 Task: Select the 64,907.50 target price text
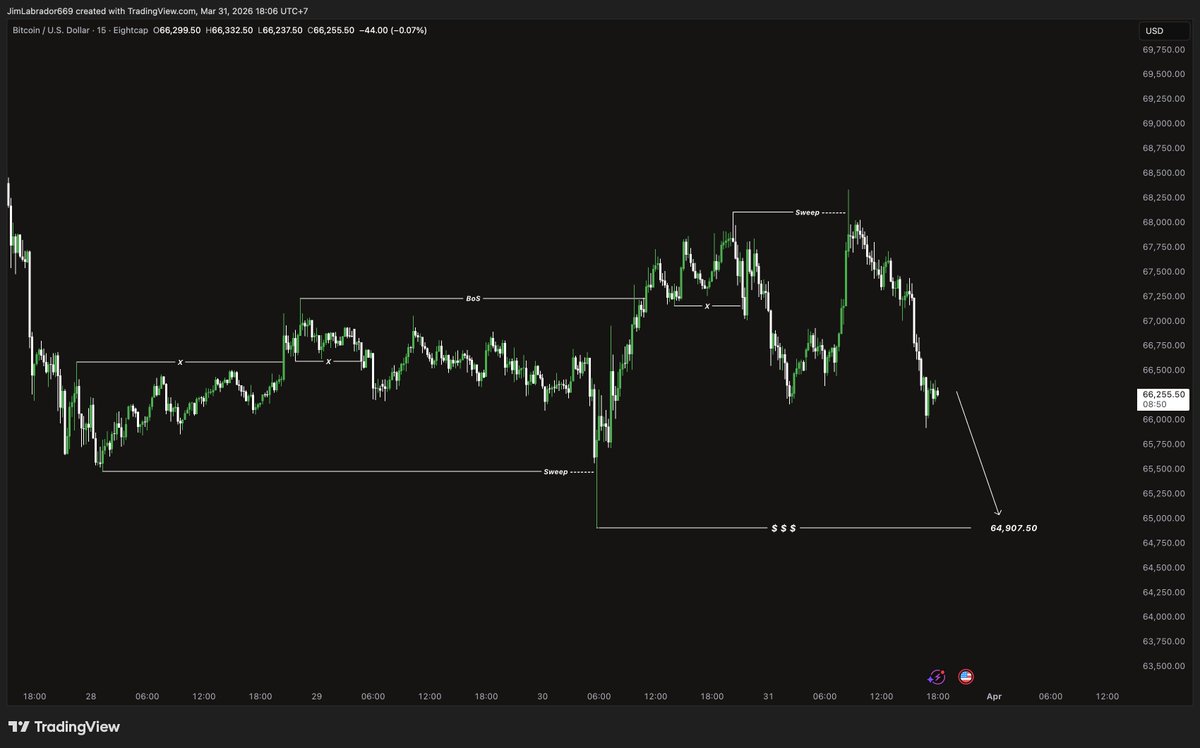click(x=1014, y=527)
